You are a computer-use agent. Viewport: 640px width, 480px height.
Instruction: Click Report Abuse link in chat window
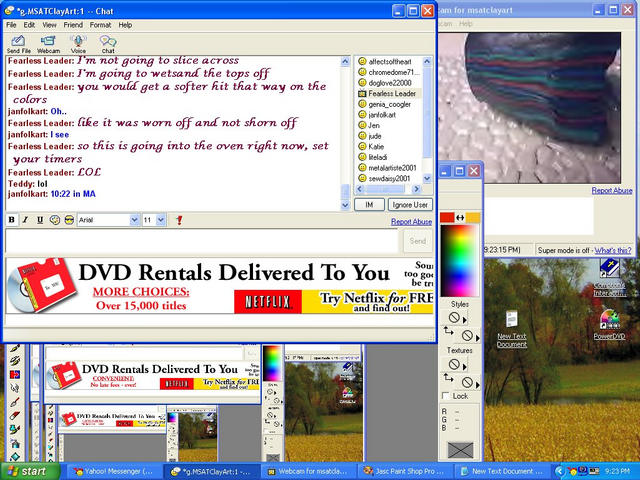coord(411,222)
